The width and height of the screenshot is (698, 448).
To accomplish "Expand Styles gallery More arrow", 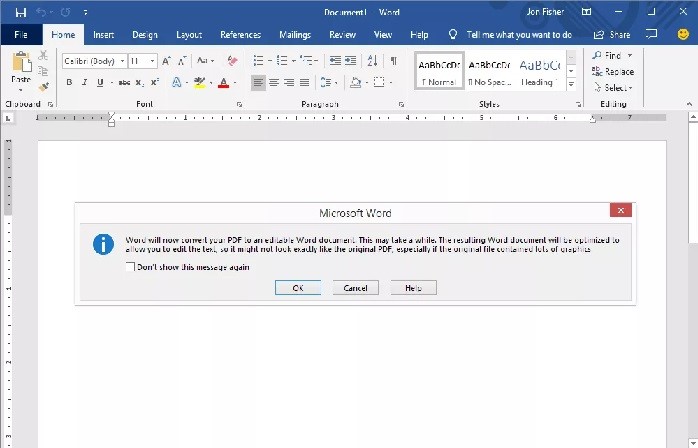I will [x=572, y=84].
